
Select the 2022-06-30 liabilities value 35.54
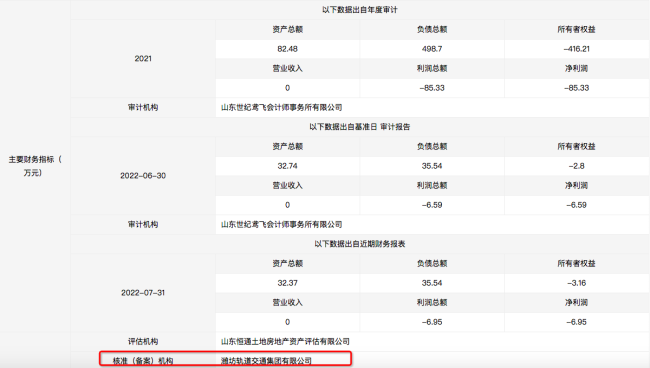coord(432,166)
